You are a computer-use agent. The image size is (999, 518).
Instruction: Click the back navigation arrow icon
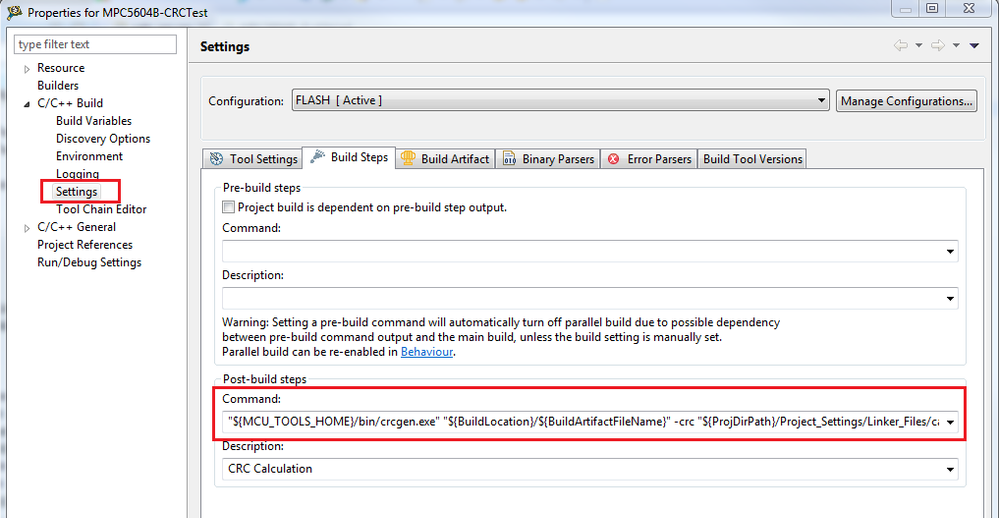click(x=901, y=45)
